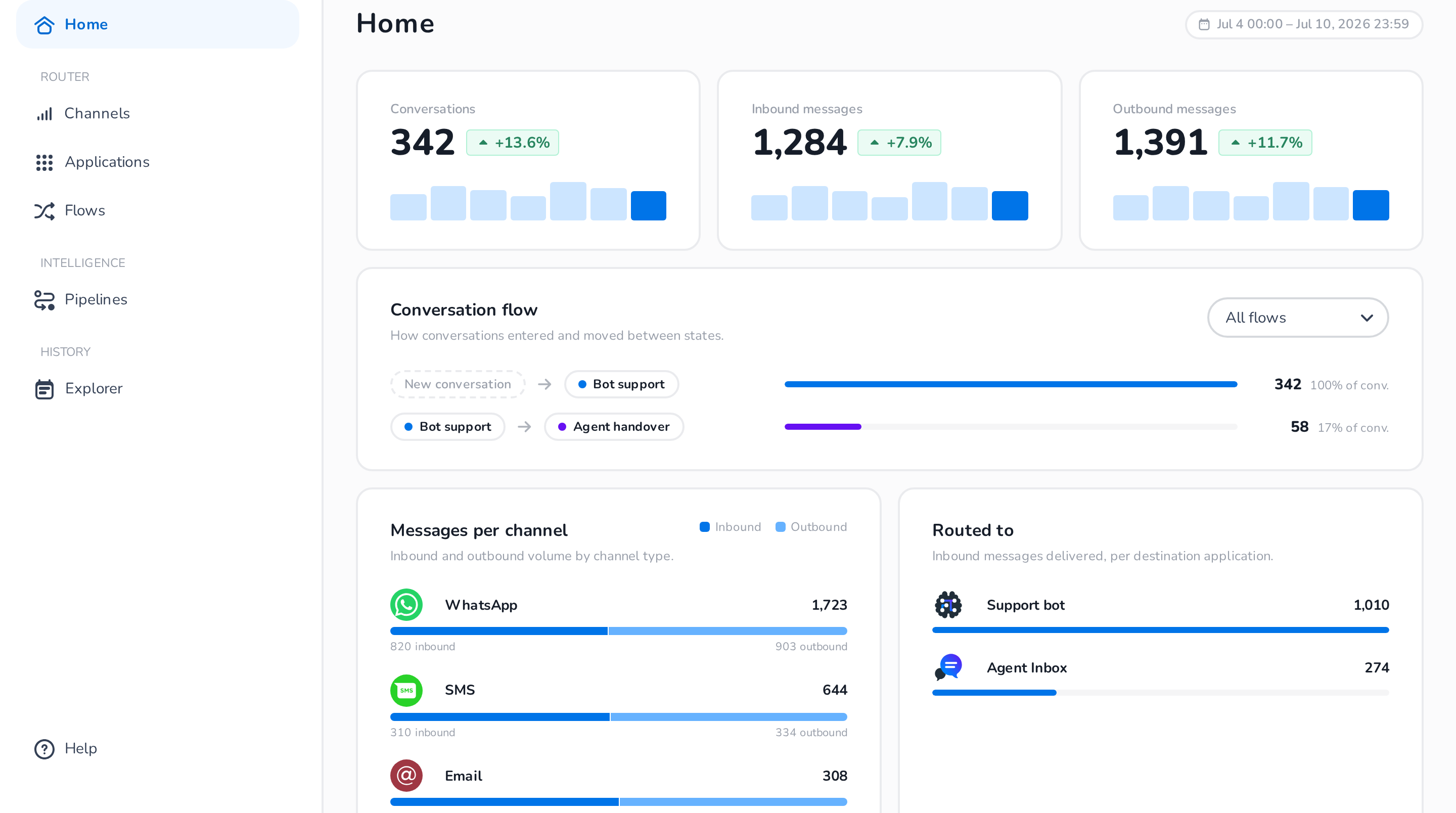Click the green SMS channel icon

406,690
